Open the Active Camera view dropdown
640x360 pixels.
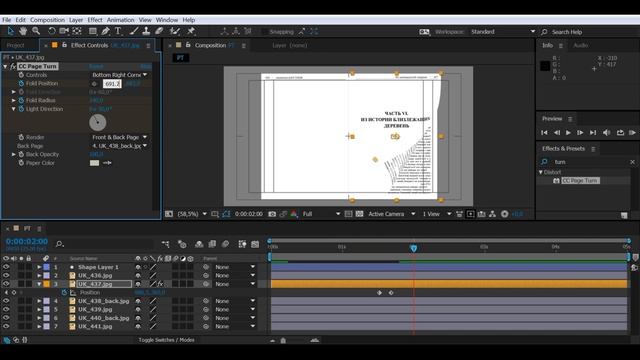click(x=391, y=214)
